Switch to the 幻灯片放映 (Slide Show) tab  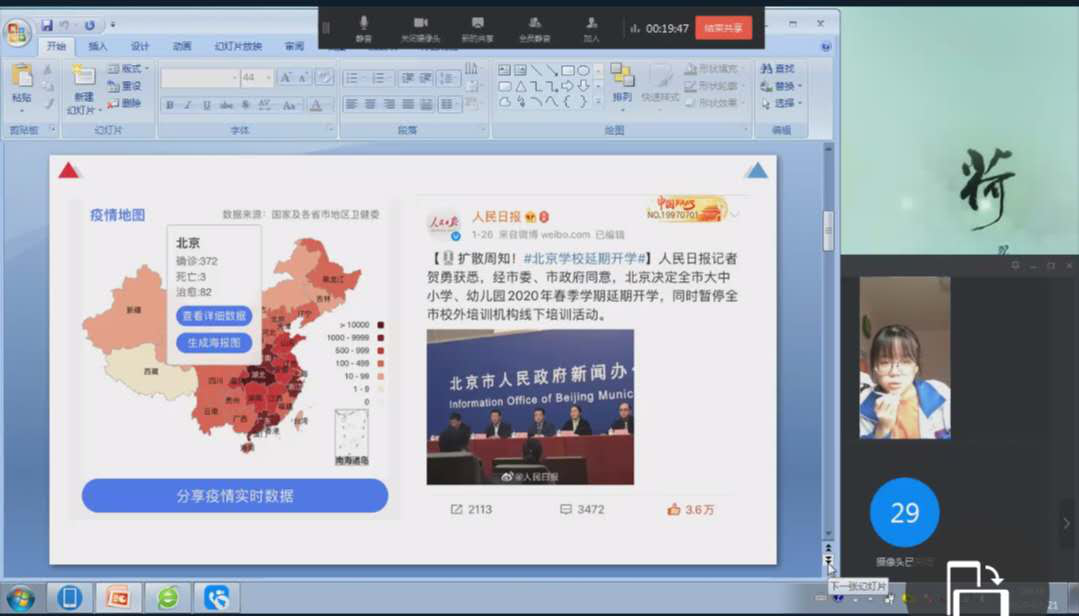[238, 46]
